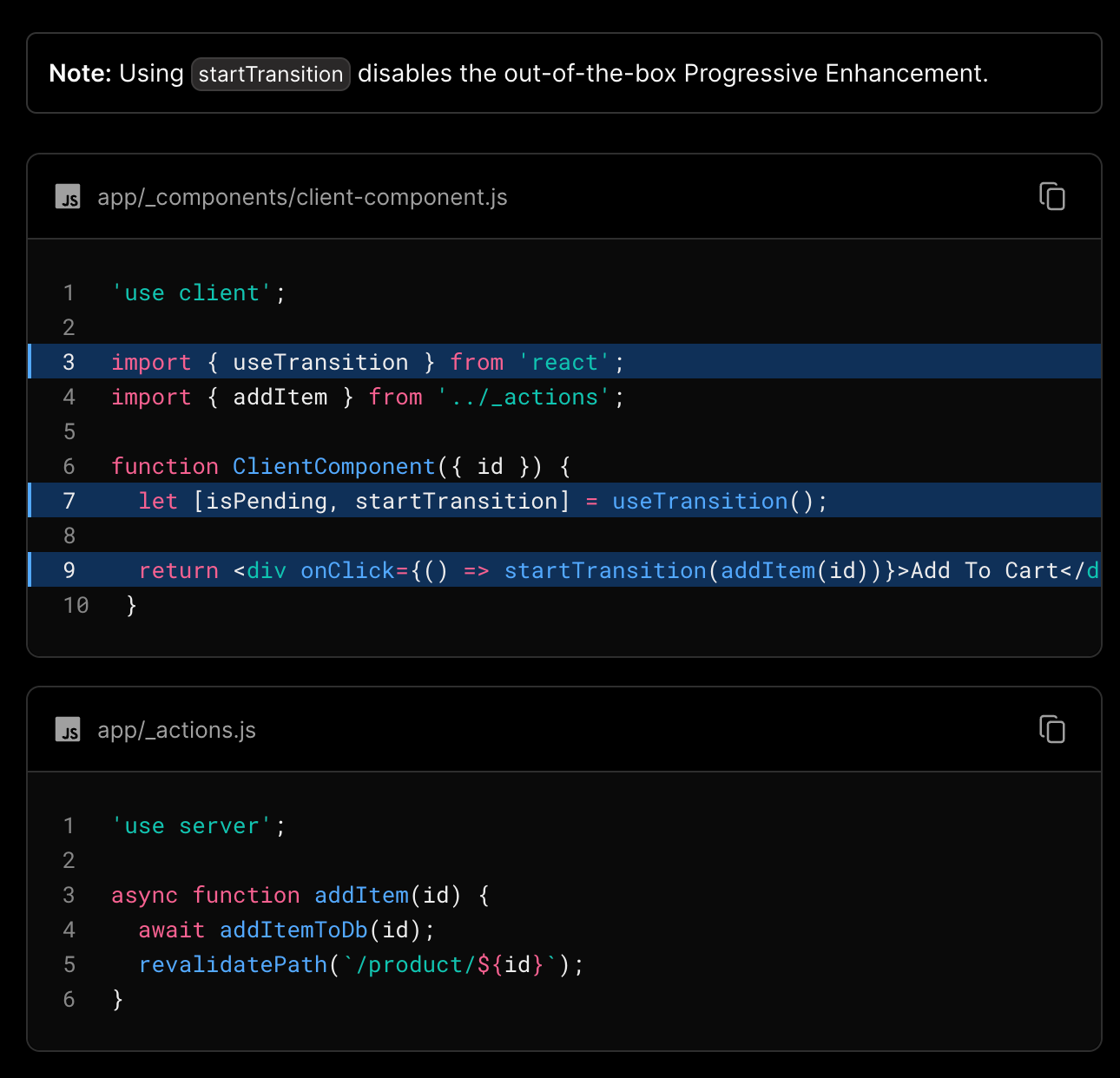The image size is (1120, 1078).
Task: Click line number 1 showing 'use client'
Action: (x=68, y=293)
